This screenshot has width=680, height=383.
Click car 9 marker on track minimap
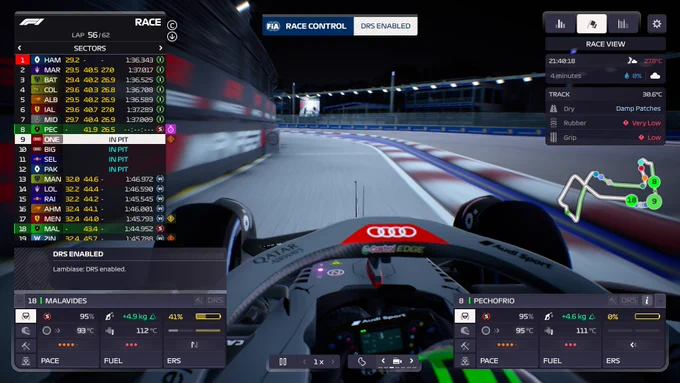(654, 201)
